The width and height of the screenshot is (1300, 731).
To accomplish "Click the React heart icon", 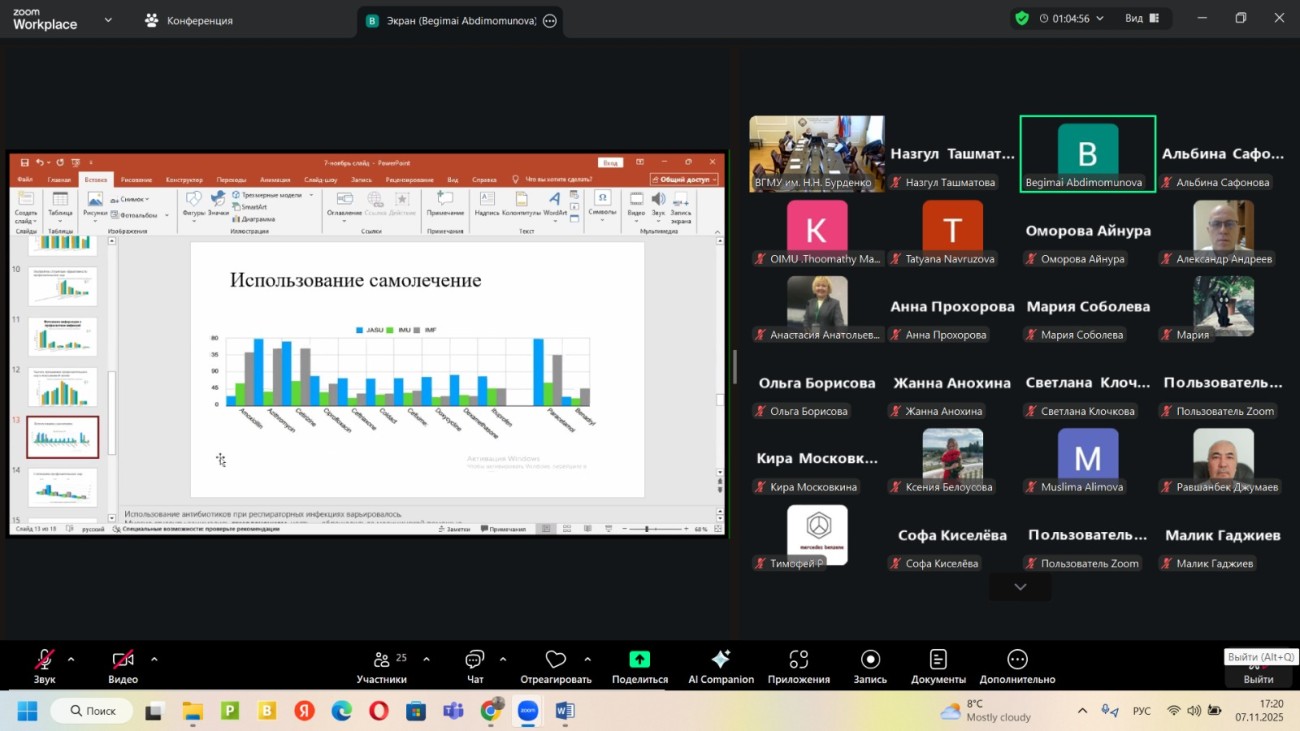I will tap(555, 660).
